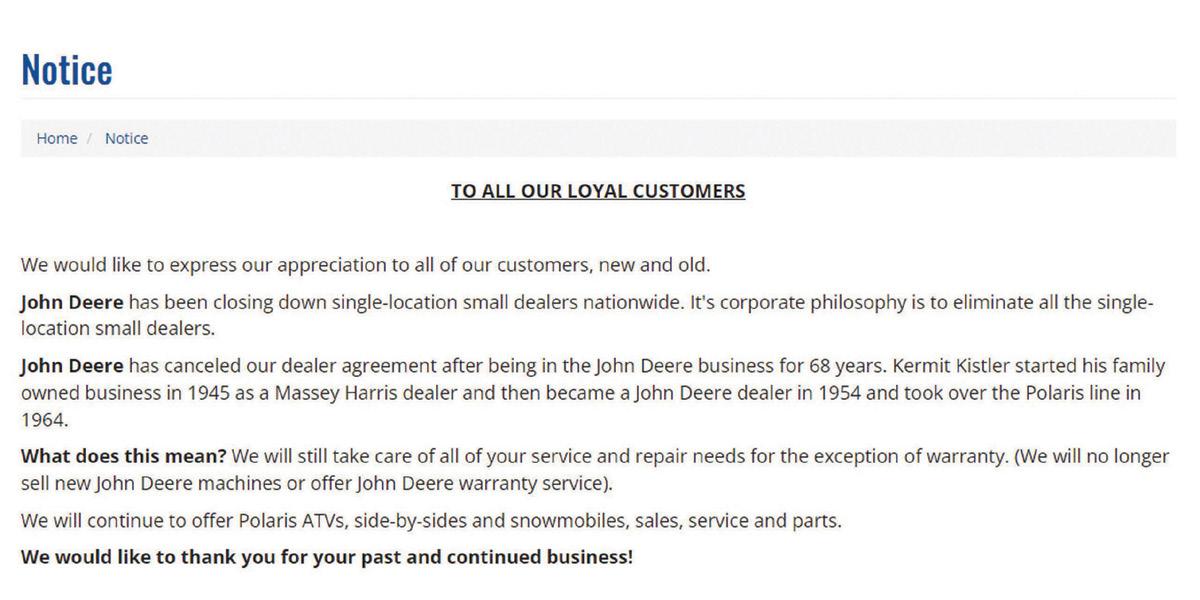Click bold John Deere before 'has canceled'
This screenshot has height=600, width=1200.
(x=73, y=367)
